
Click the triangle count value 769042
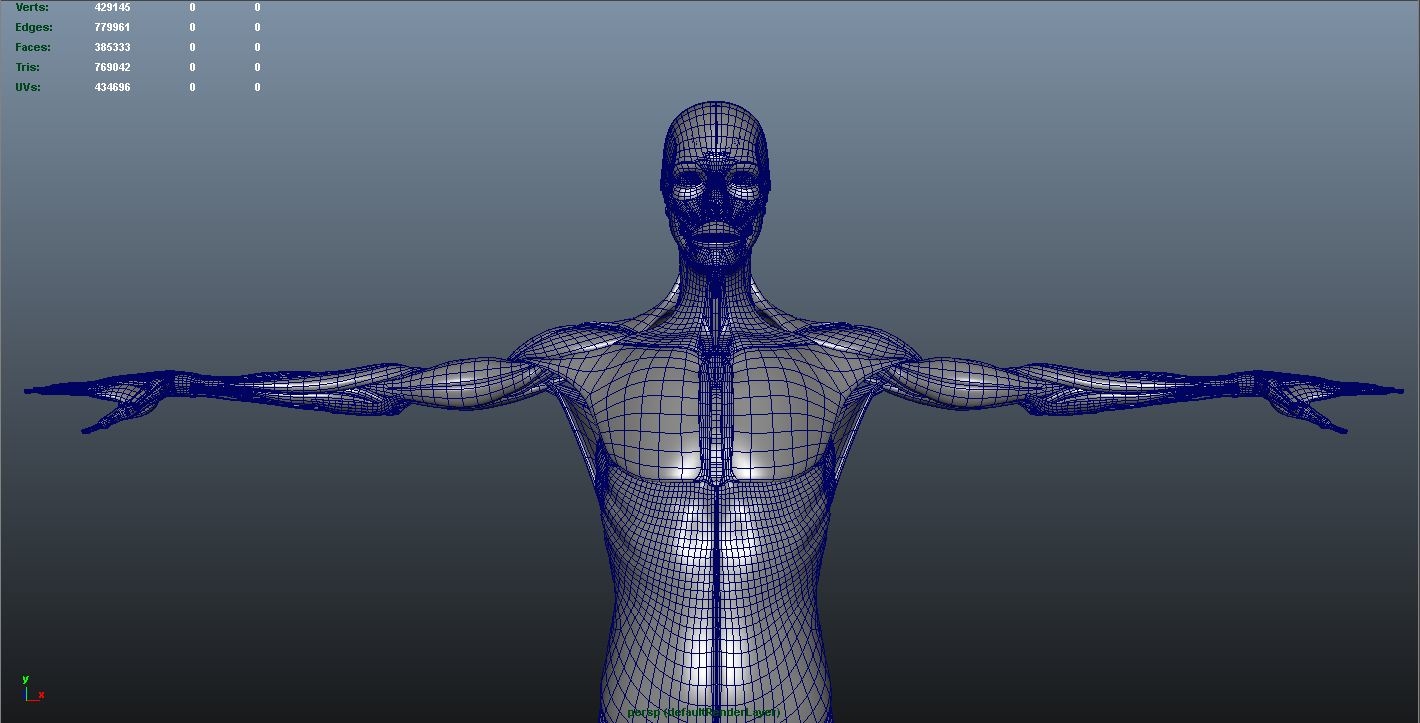(x=114, y=67)
